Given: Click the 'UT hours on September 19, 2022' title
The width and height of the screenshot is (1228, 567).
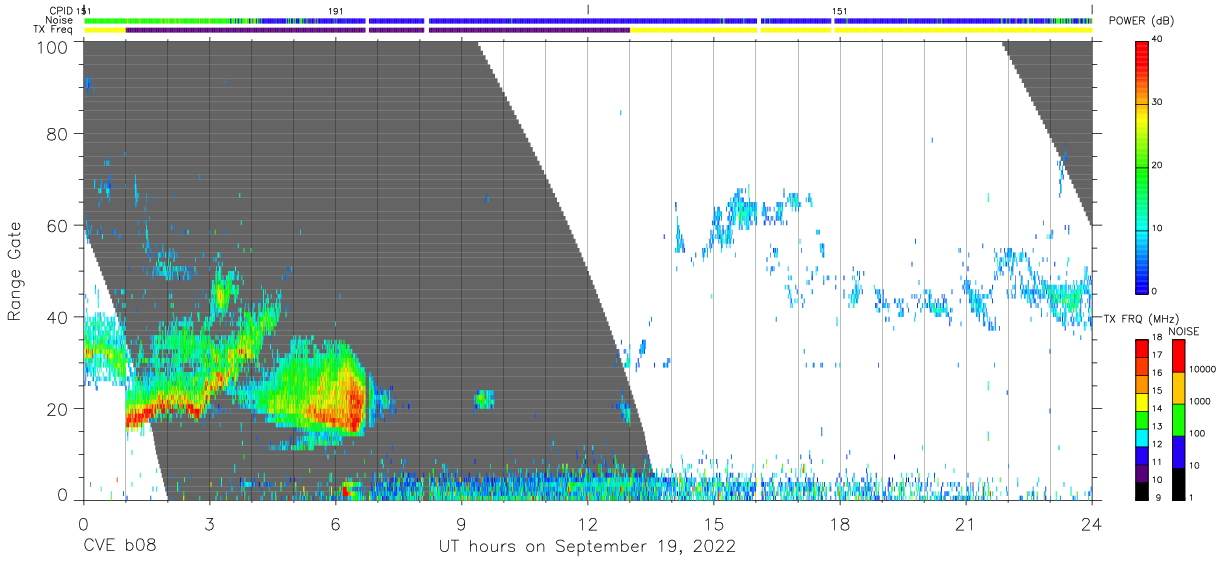Looking at the screenshot, I should [x=587, y=547].
